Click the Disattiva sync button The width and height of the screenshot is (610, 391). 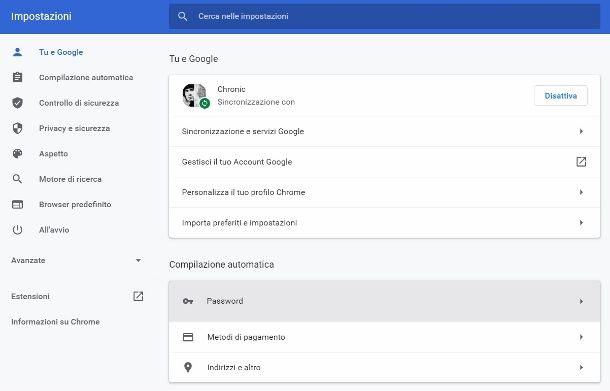[561, 96]
